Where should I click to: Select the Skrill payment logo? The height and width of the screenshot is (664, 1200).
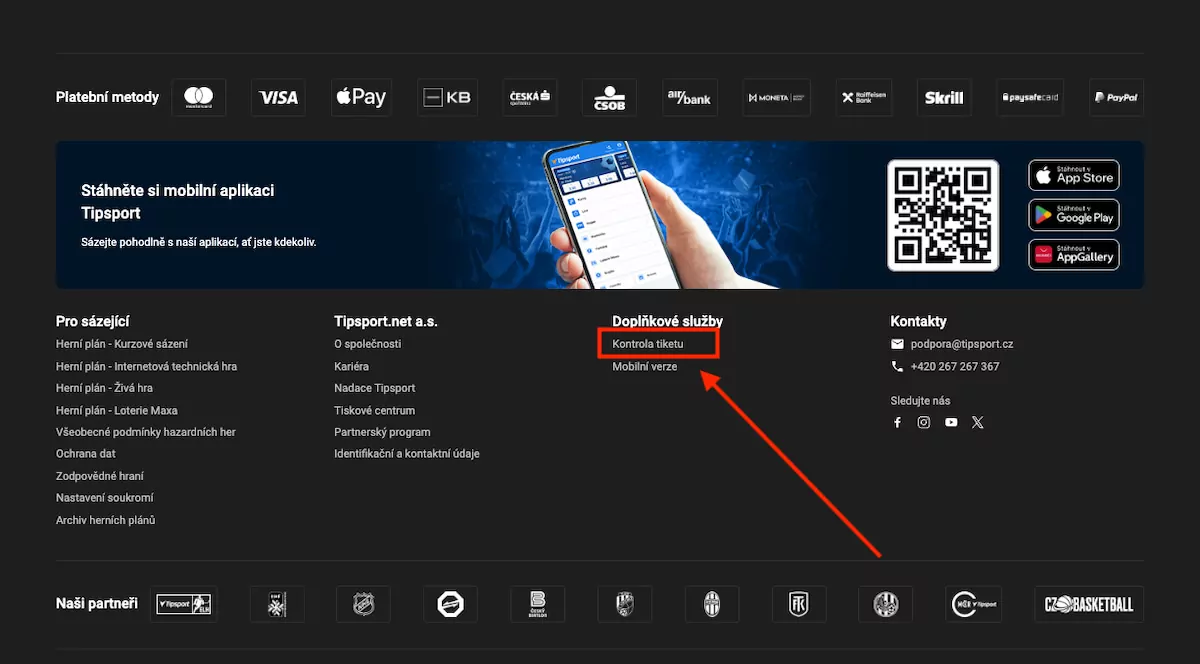coord(944,97)
